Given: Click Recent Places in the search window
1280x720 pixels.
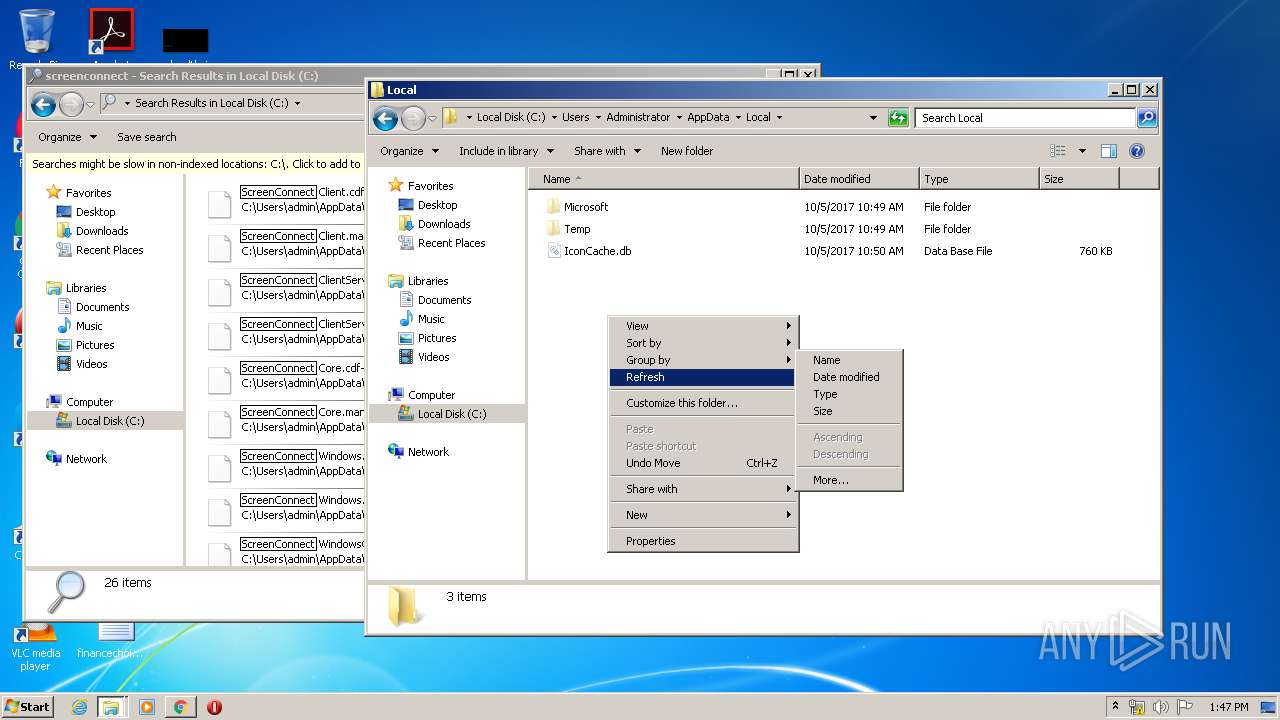Looking at the screenshot, I should click(109, 250).
